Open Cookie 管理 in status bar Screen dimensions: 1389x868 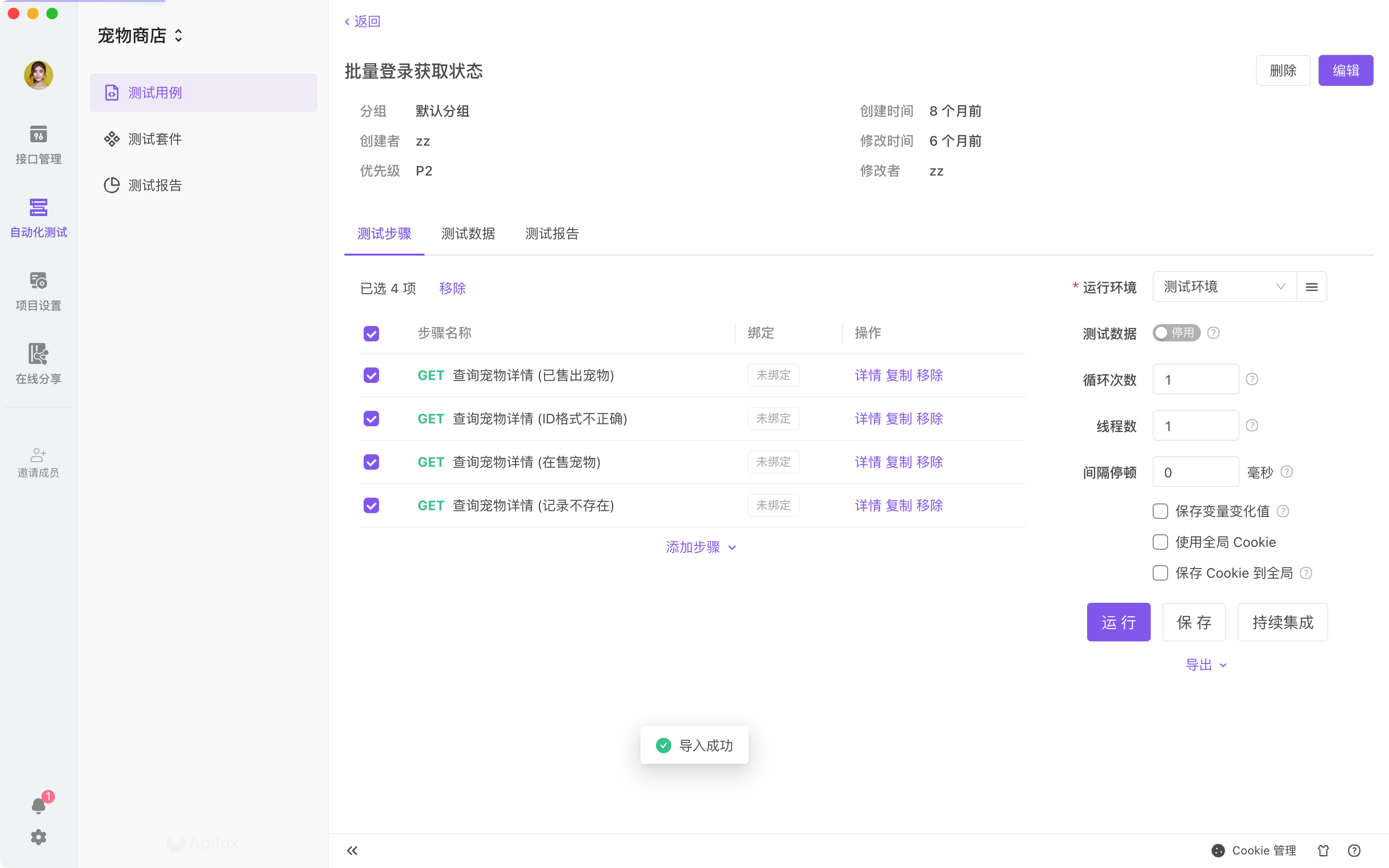tap(1254, 850)
